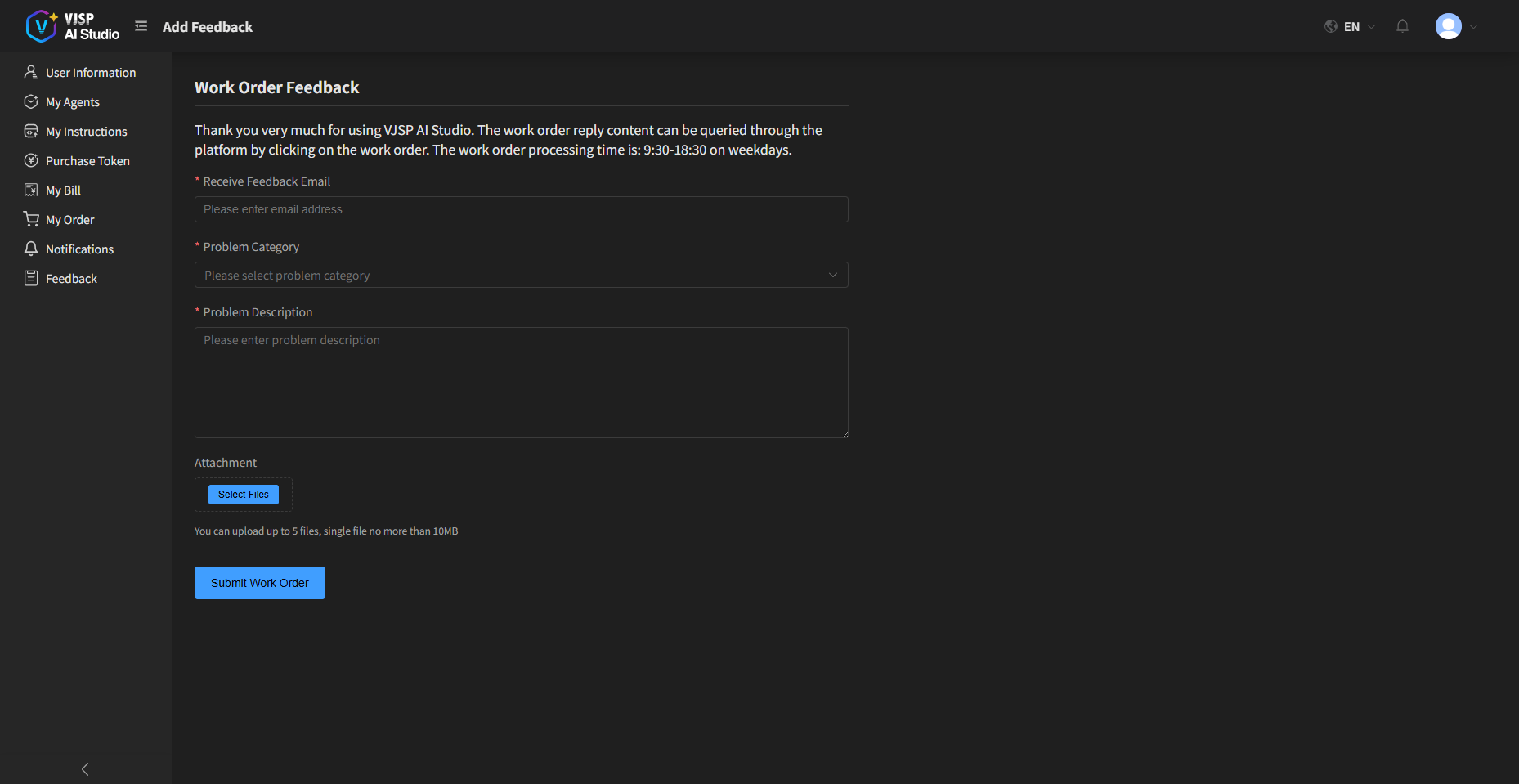Screen dimensions: 1519x784
Task: Click the globe language icon
Action: (x=1331, y=26)
